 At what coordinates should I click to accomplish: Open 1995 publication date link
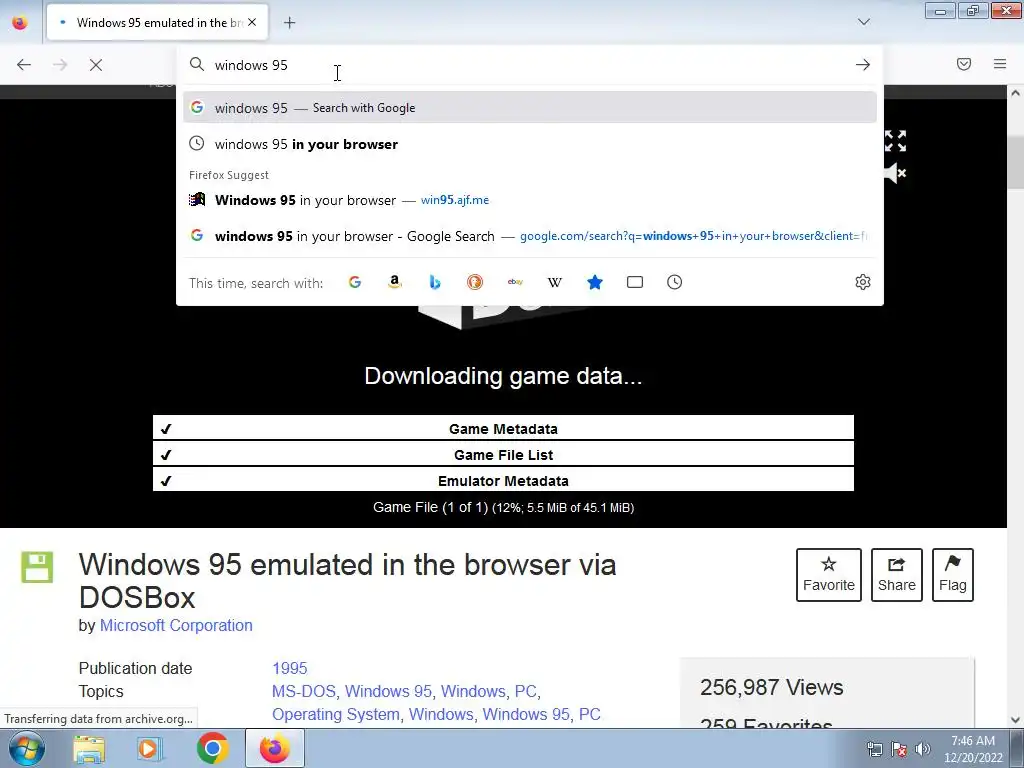point(289,668)
